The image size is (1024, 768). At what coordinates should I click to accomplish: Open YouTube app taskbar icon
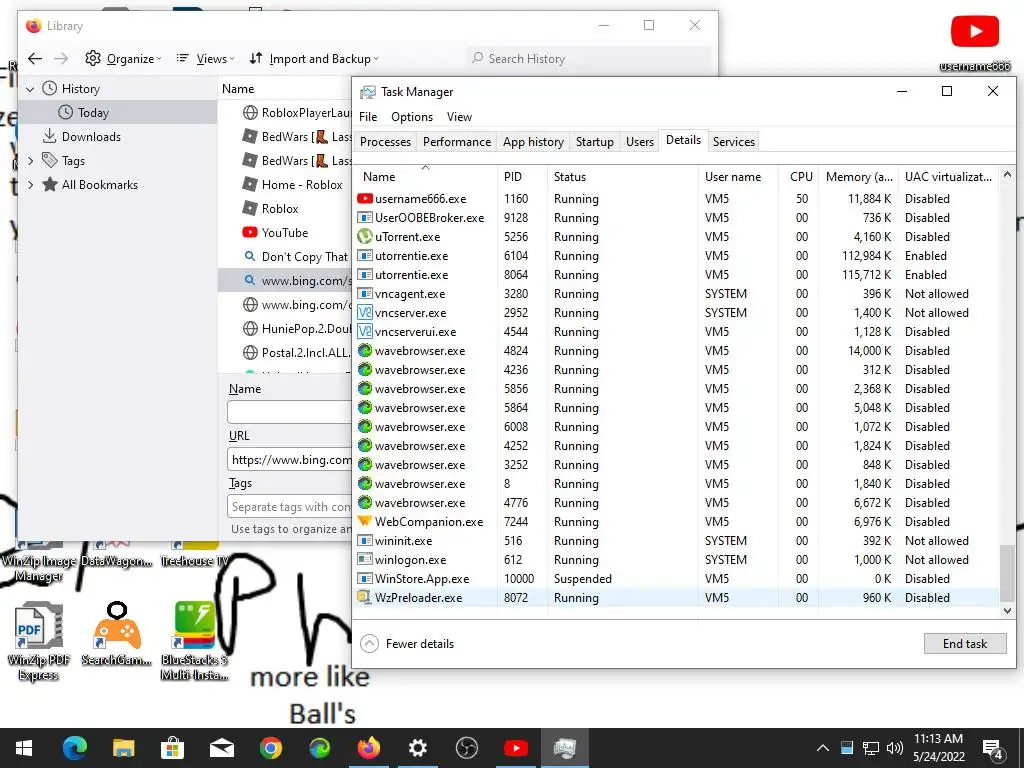(516, 748)
